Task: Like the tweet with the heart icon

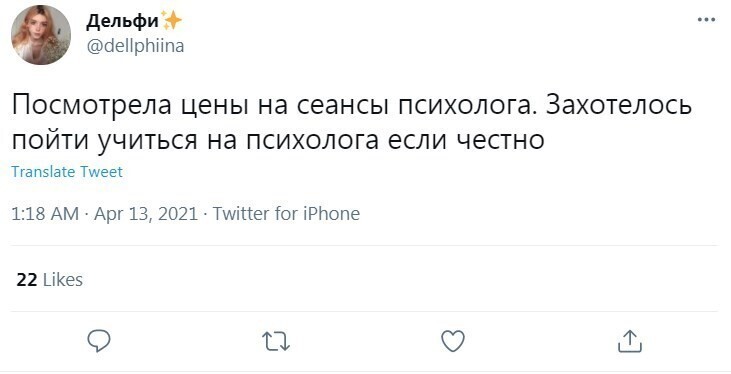Action: (x=453, y=341)
